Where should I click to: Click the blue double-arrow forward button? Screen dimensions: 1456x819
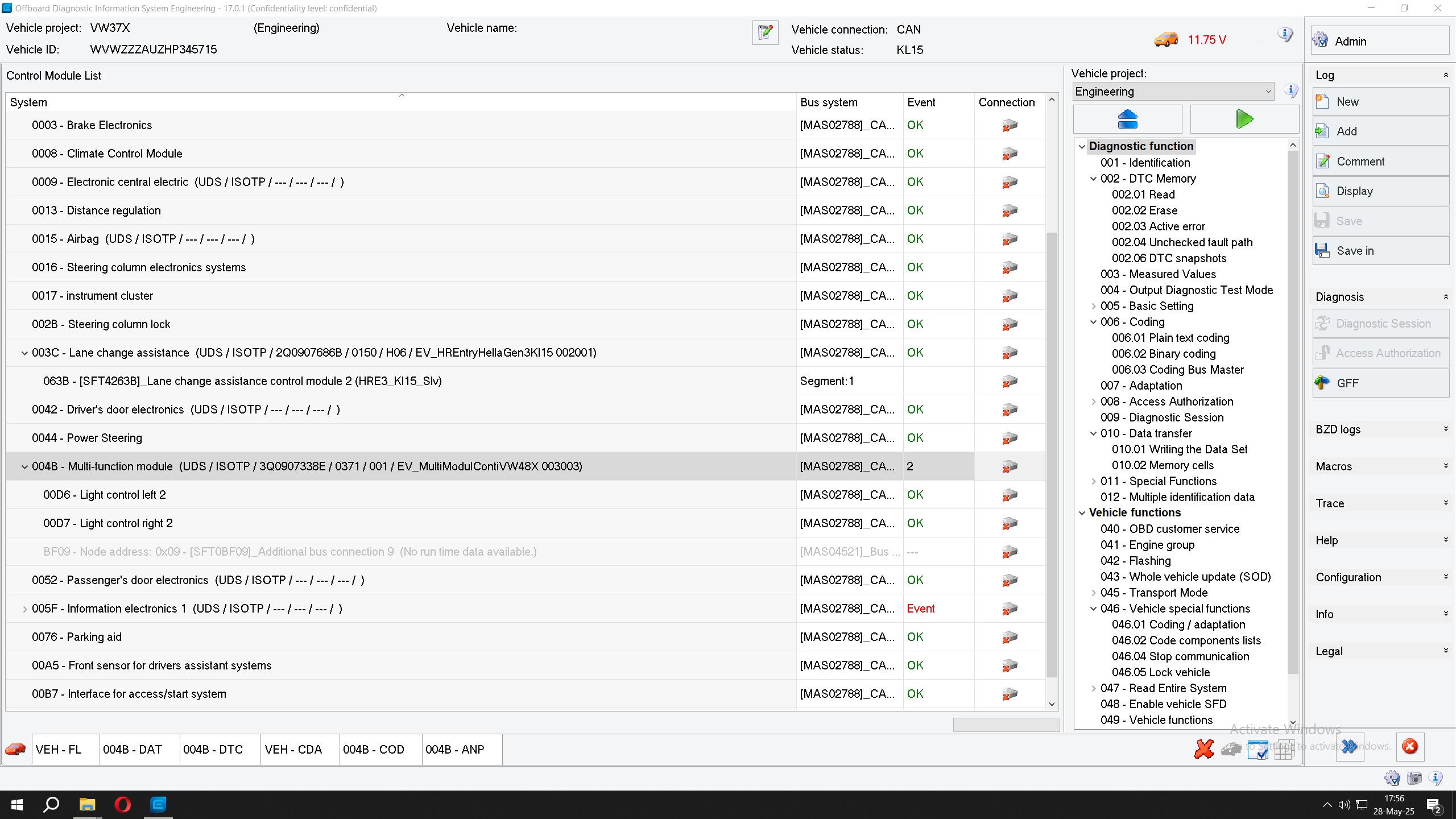(1349, 747)
